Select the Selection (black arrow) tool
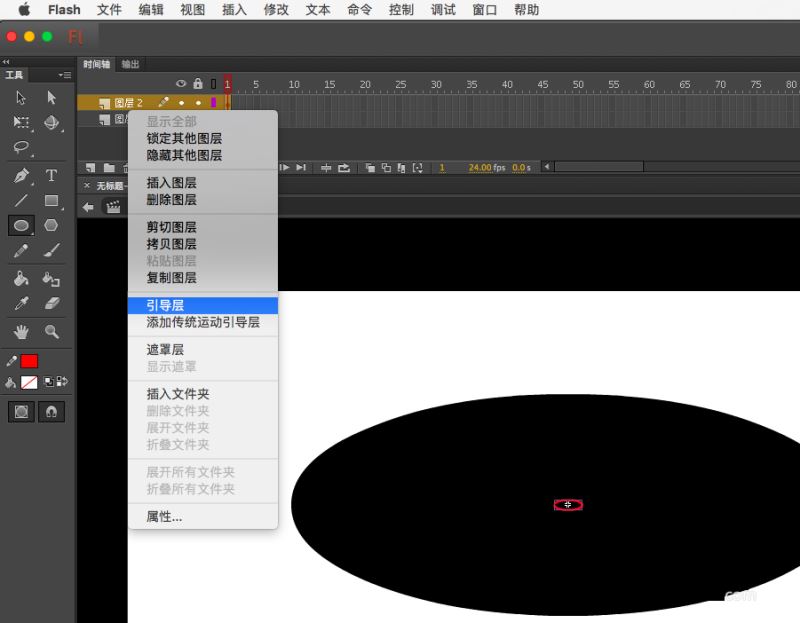This screenshot has height=623, width=800. click(x=21, y=97)
